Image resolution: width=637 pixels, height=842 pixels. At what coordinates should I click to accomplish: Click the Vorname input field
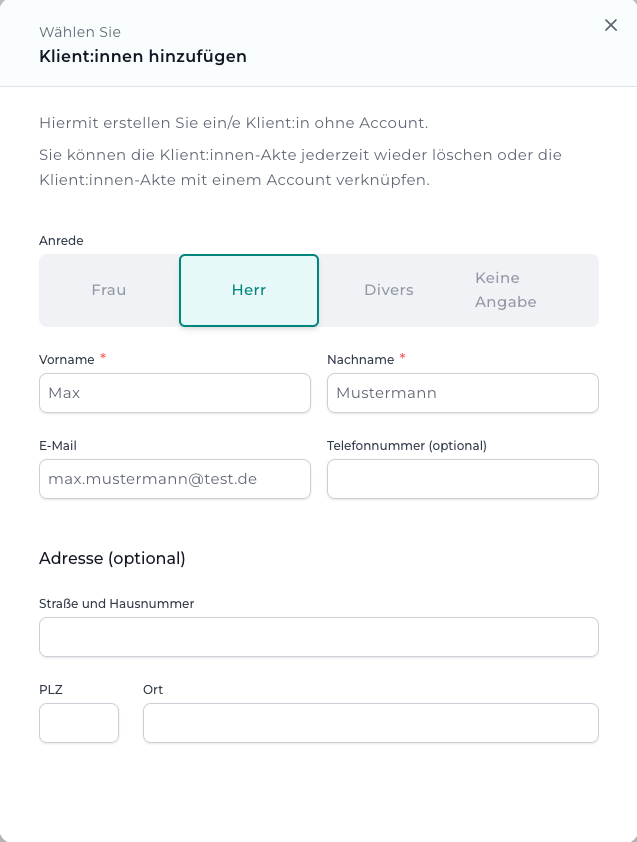point(174,393)
